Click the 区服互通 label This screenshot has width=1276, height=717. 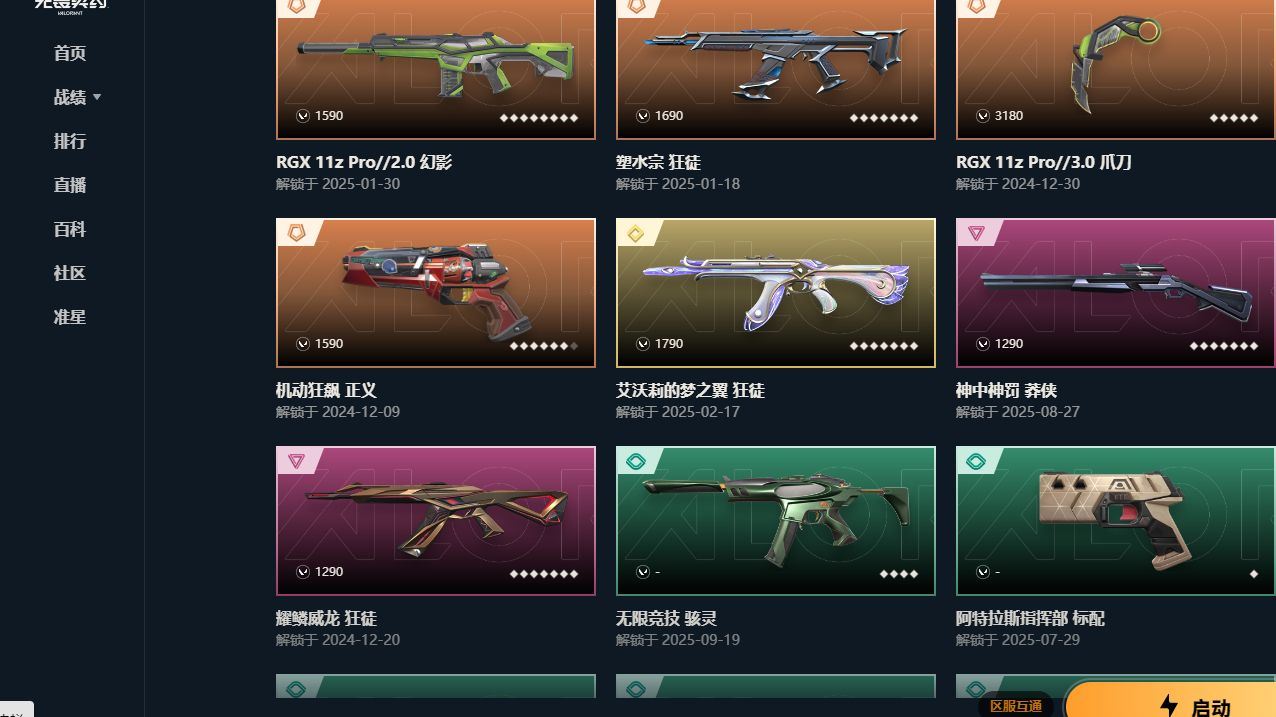click(1016, 706)
